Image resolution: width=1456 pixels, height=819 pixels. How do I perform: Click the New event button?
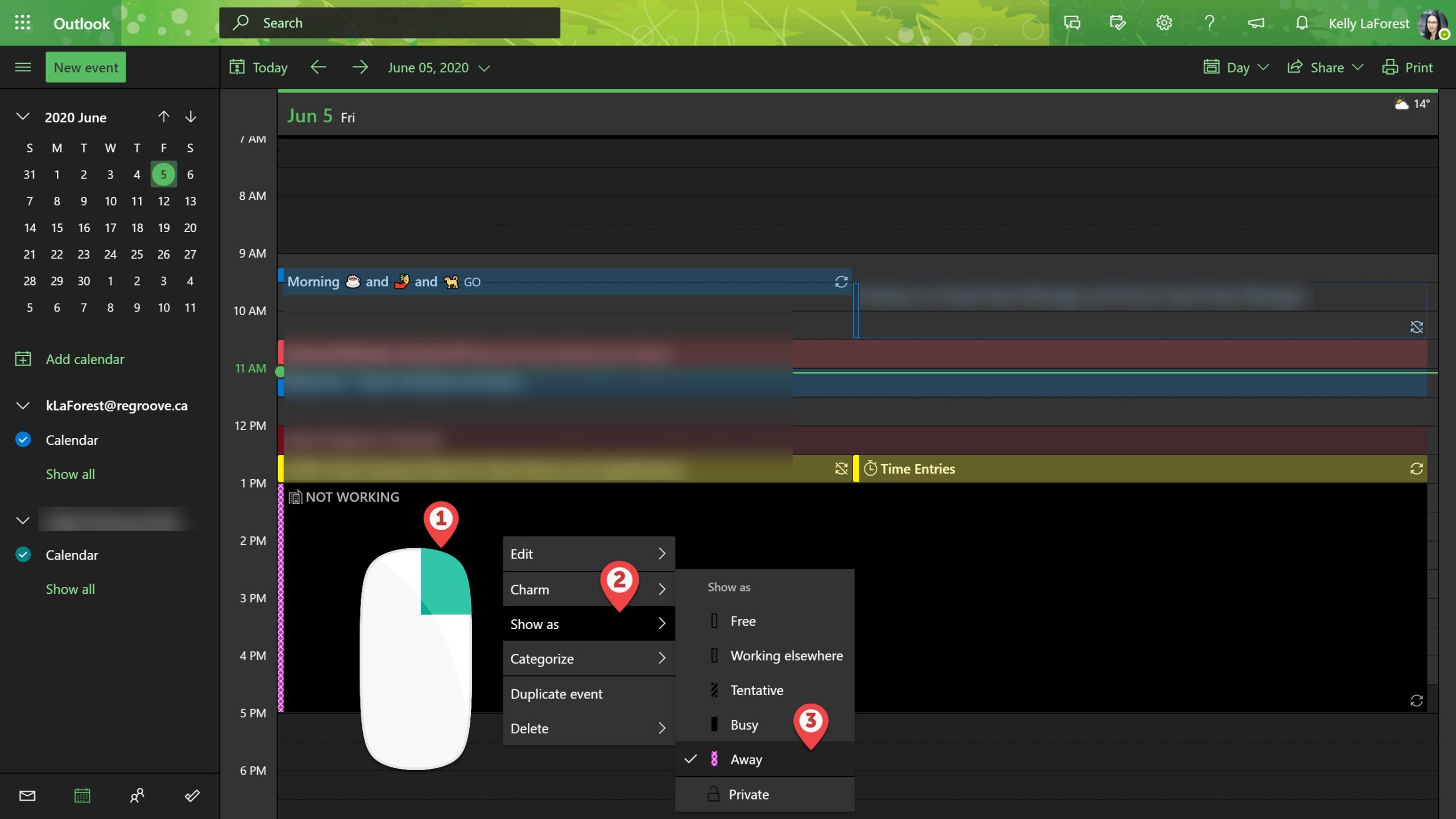86,67
